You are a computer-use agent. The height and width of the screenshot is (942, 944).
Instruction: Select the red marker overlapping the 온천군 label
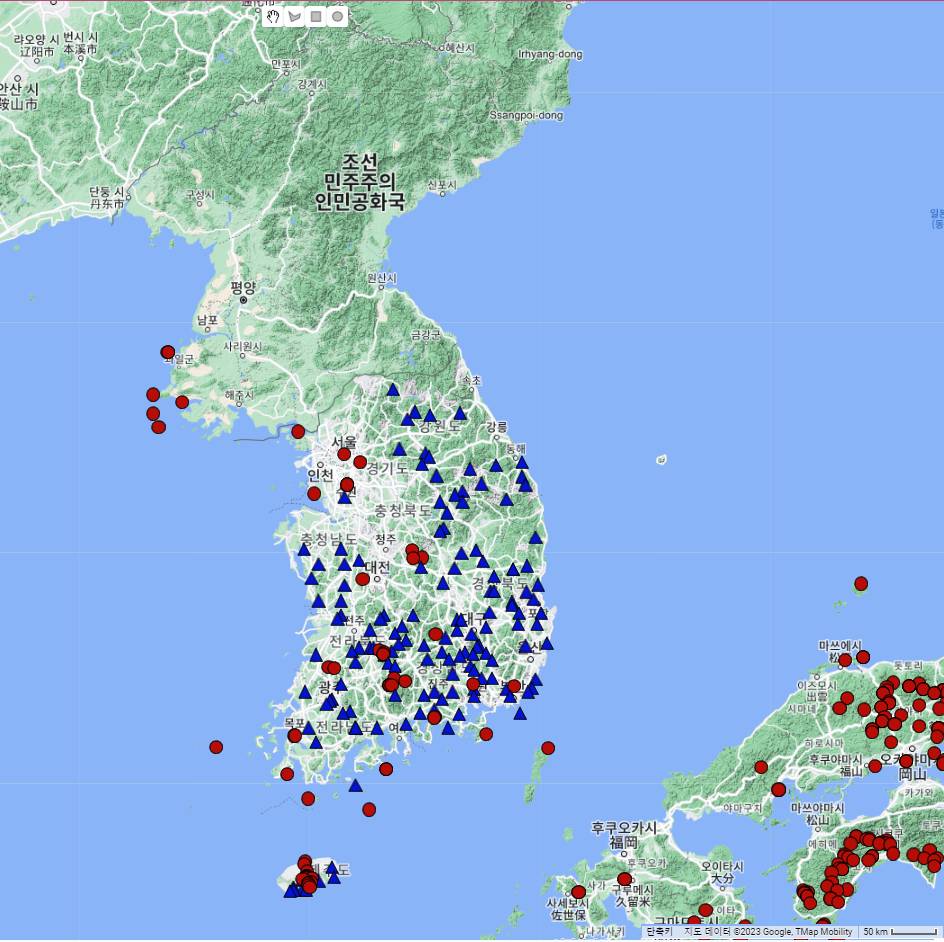[168, 352]
